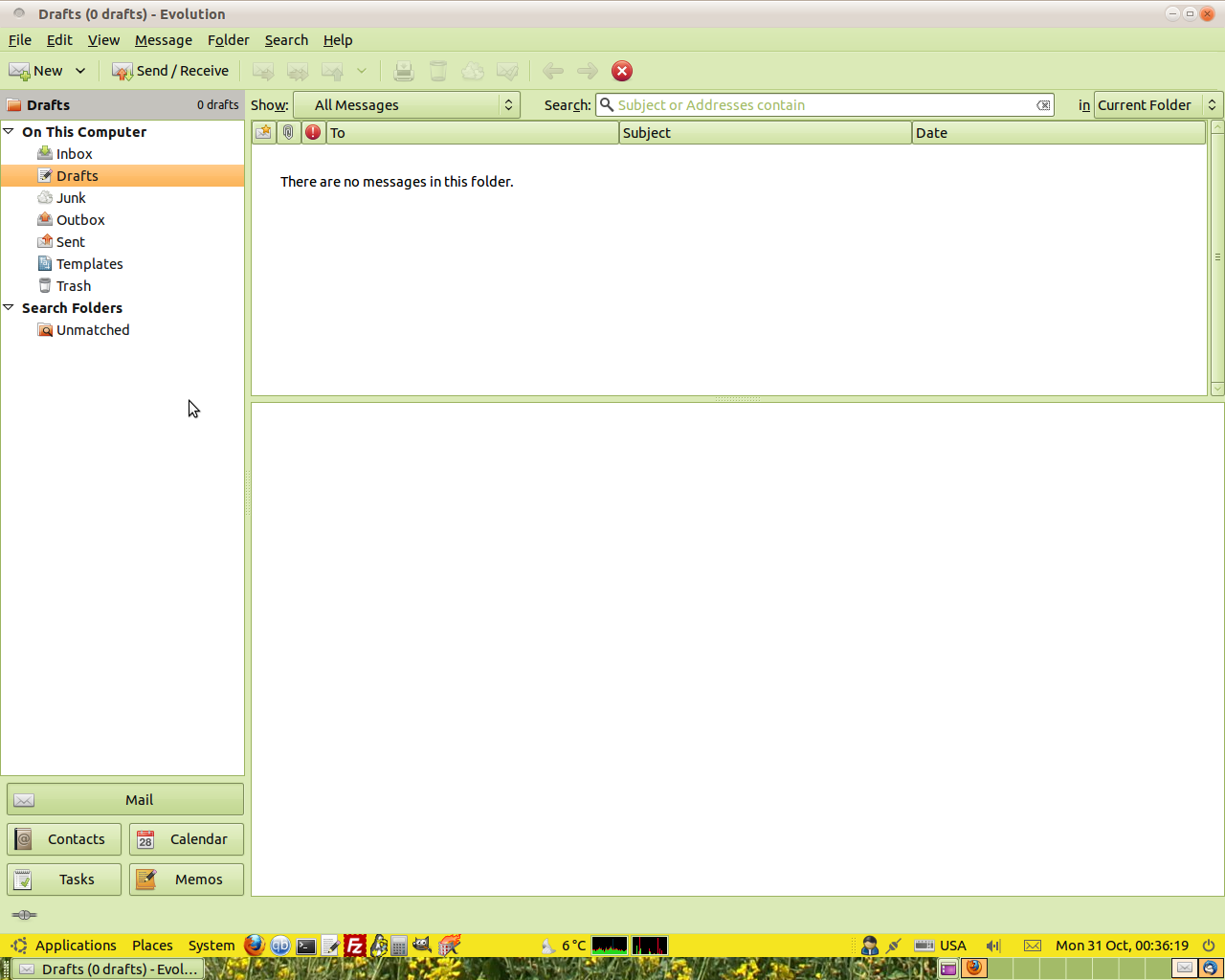Open the Message menu
This screenshot has height=980, width=1225.
tap(163, 40)
